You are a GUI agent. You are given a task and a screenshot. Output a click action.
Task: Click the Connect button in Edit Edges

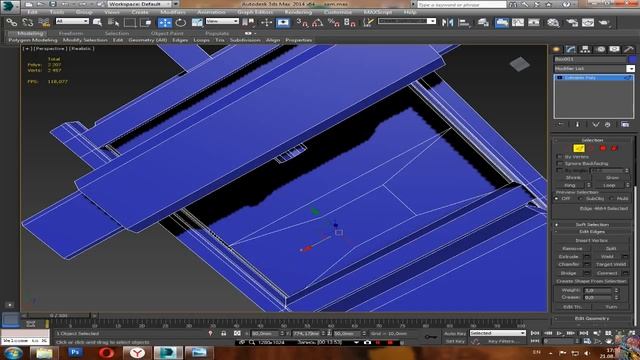click(607, 273)
